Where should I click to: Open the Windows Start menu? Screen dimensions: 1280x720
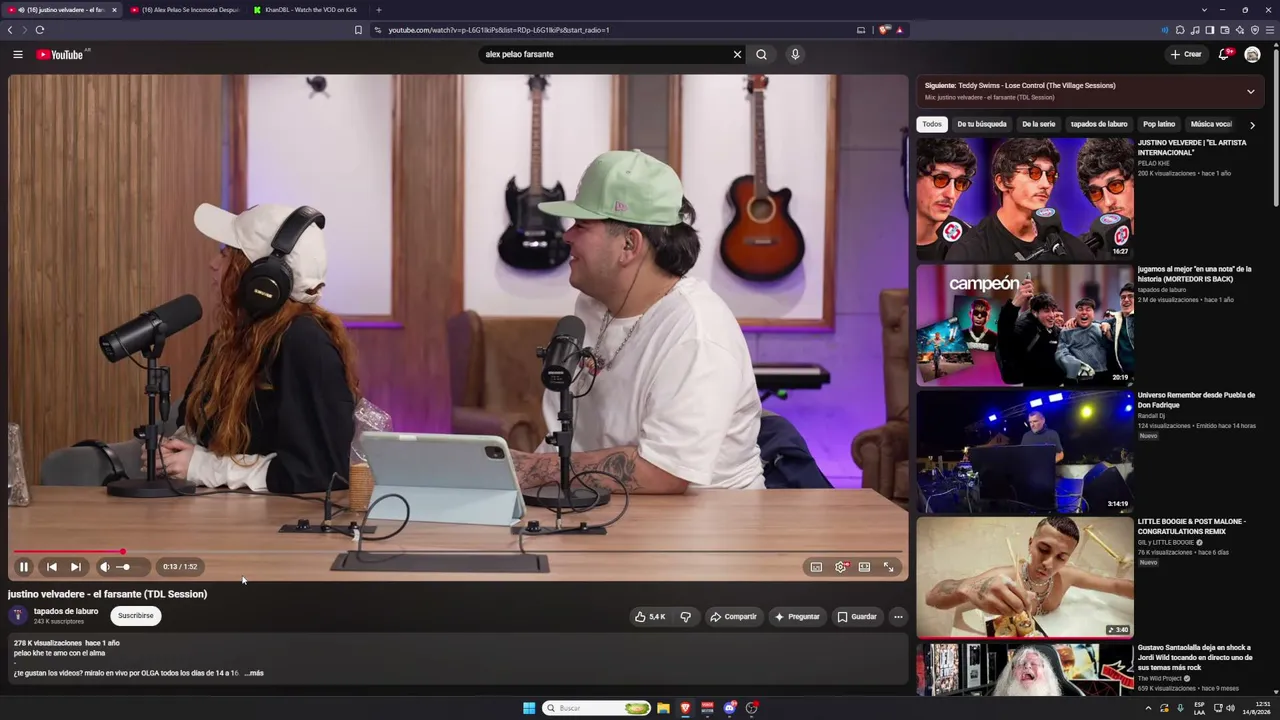pos(529,708)
